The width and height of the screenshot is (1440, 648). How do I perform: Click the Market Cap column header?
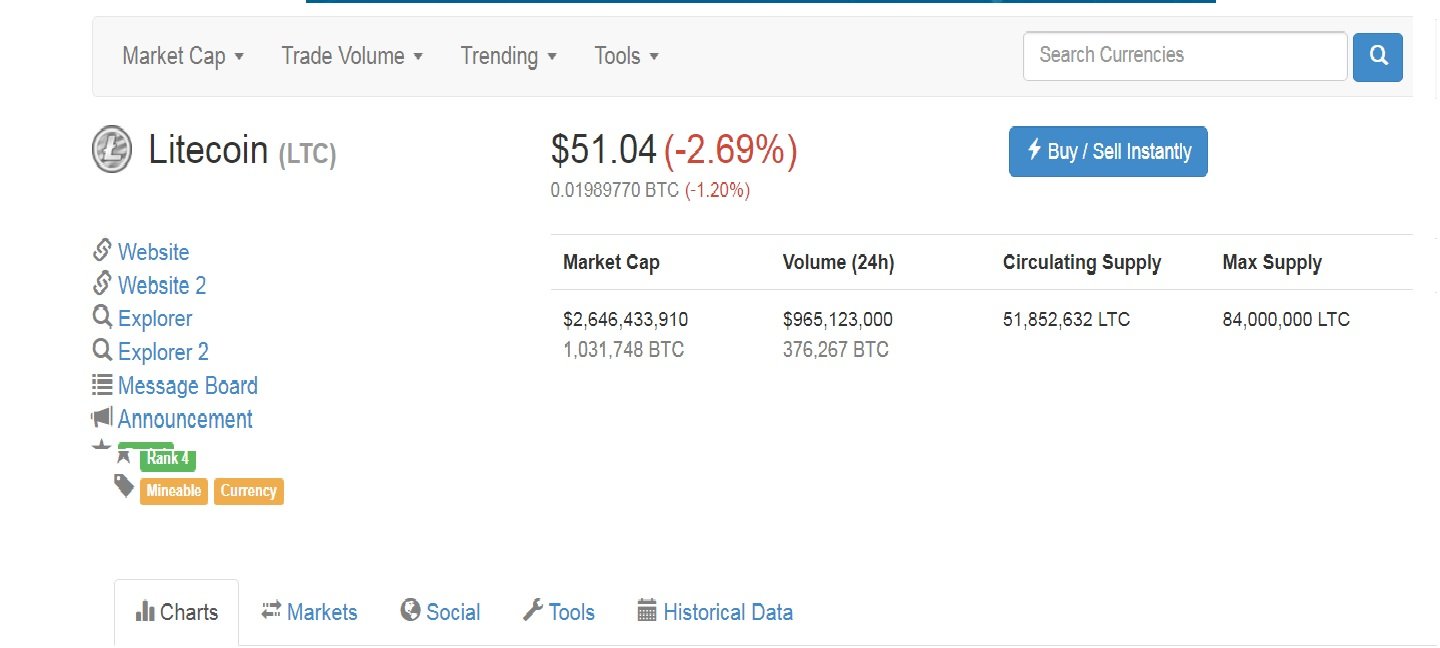pyautogui.click(x=611, y=262)
